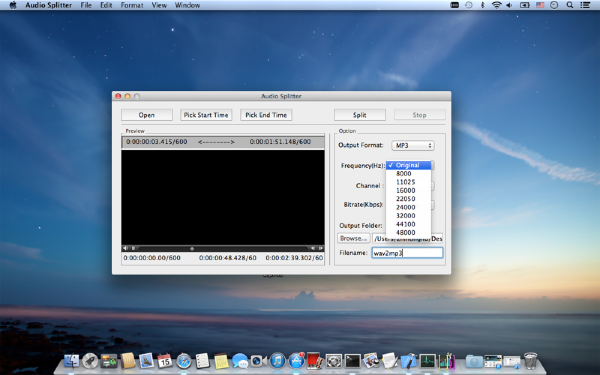Screen dimensions: 600x375
Task: Open the Apple menu
Action: 13,5
